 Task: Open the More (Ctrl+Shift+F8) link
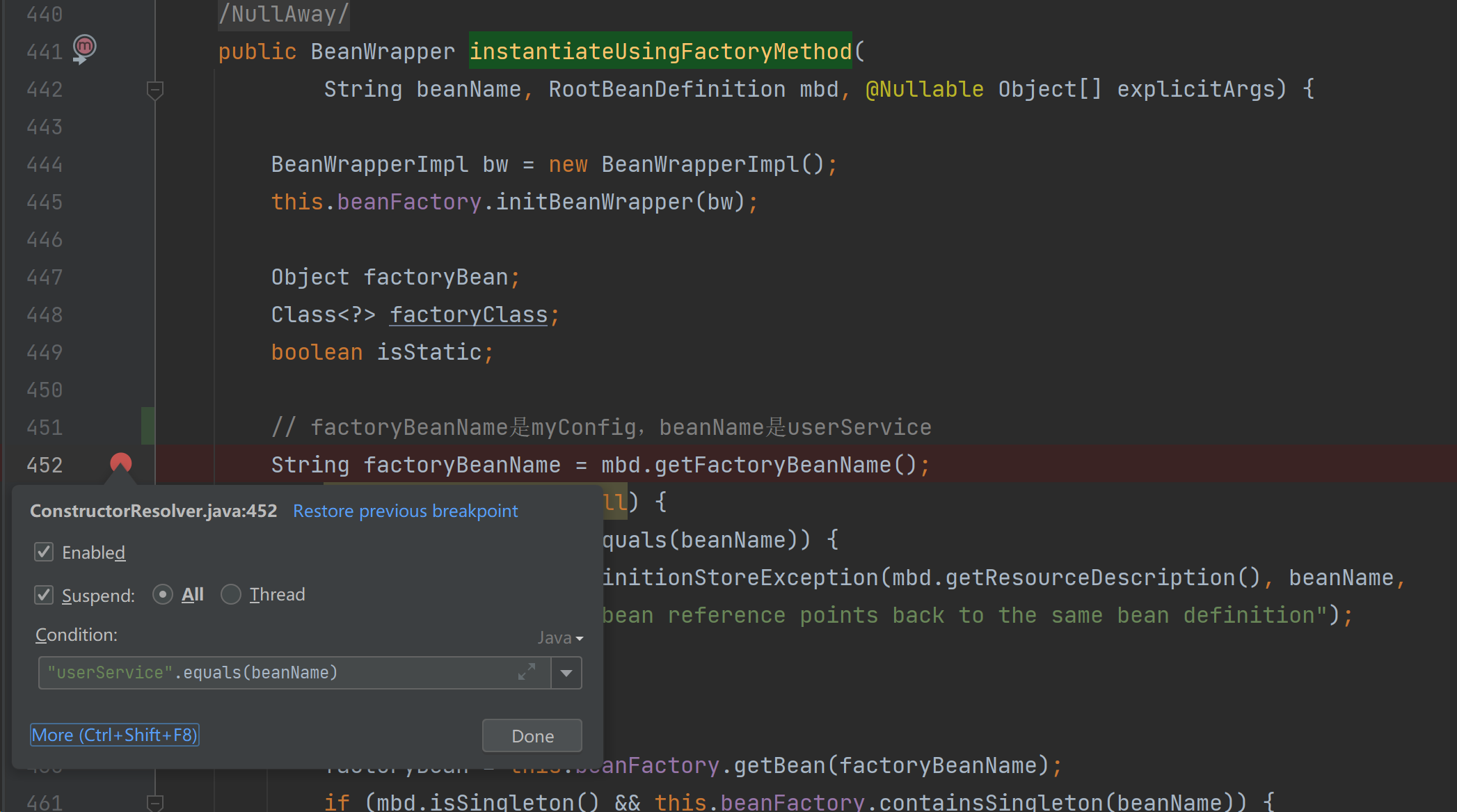(115, 735)
